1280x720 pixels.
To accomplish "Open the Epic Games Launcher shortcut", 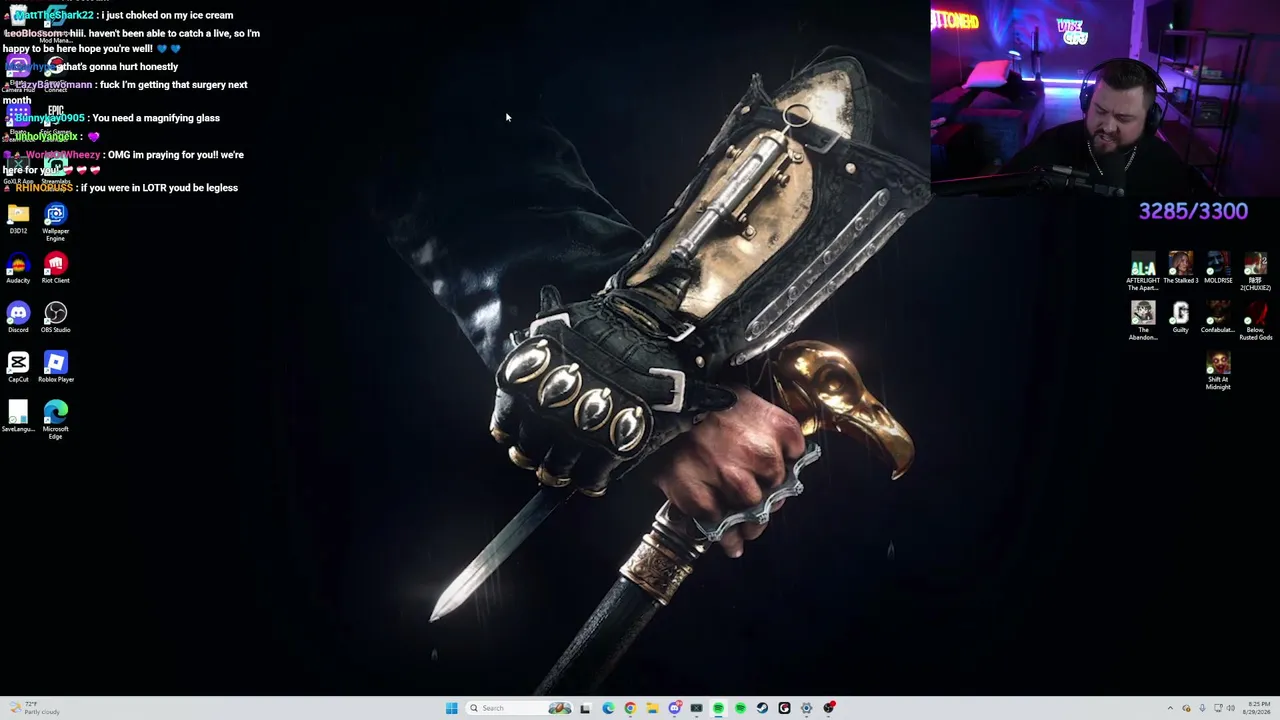I will pyautogui.click(x=55, y=120).
